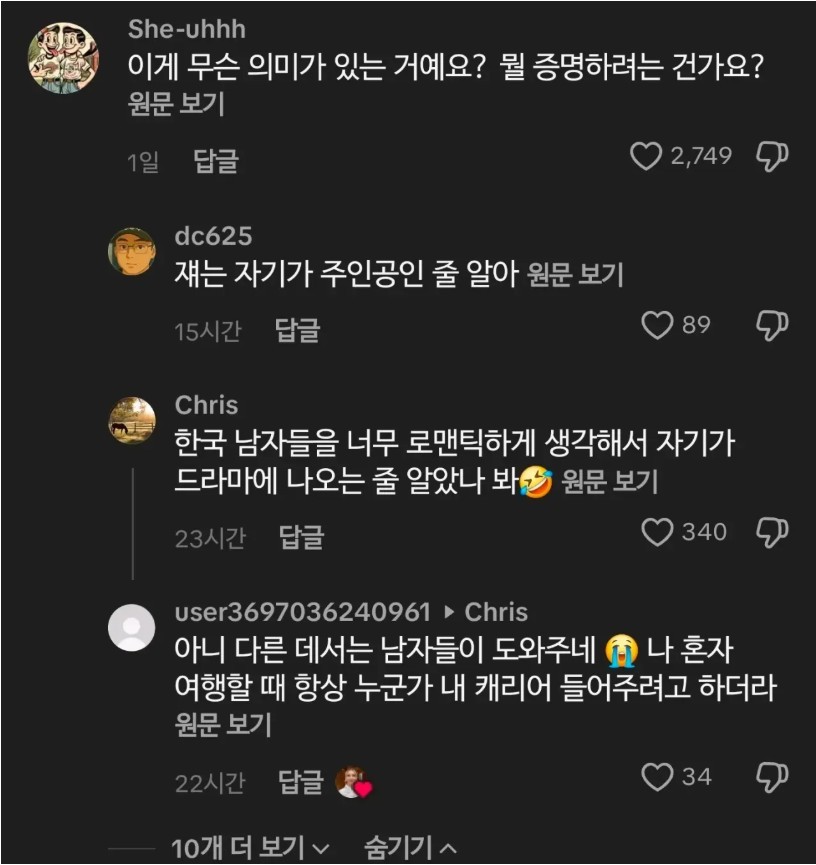Open She-uhhh's profile picture
Viewport: 816px width, 865px height.
[x=62, y=57]
